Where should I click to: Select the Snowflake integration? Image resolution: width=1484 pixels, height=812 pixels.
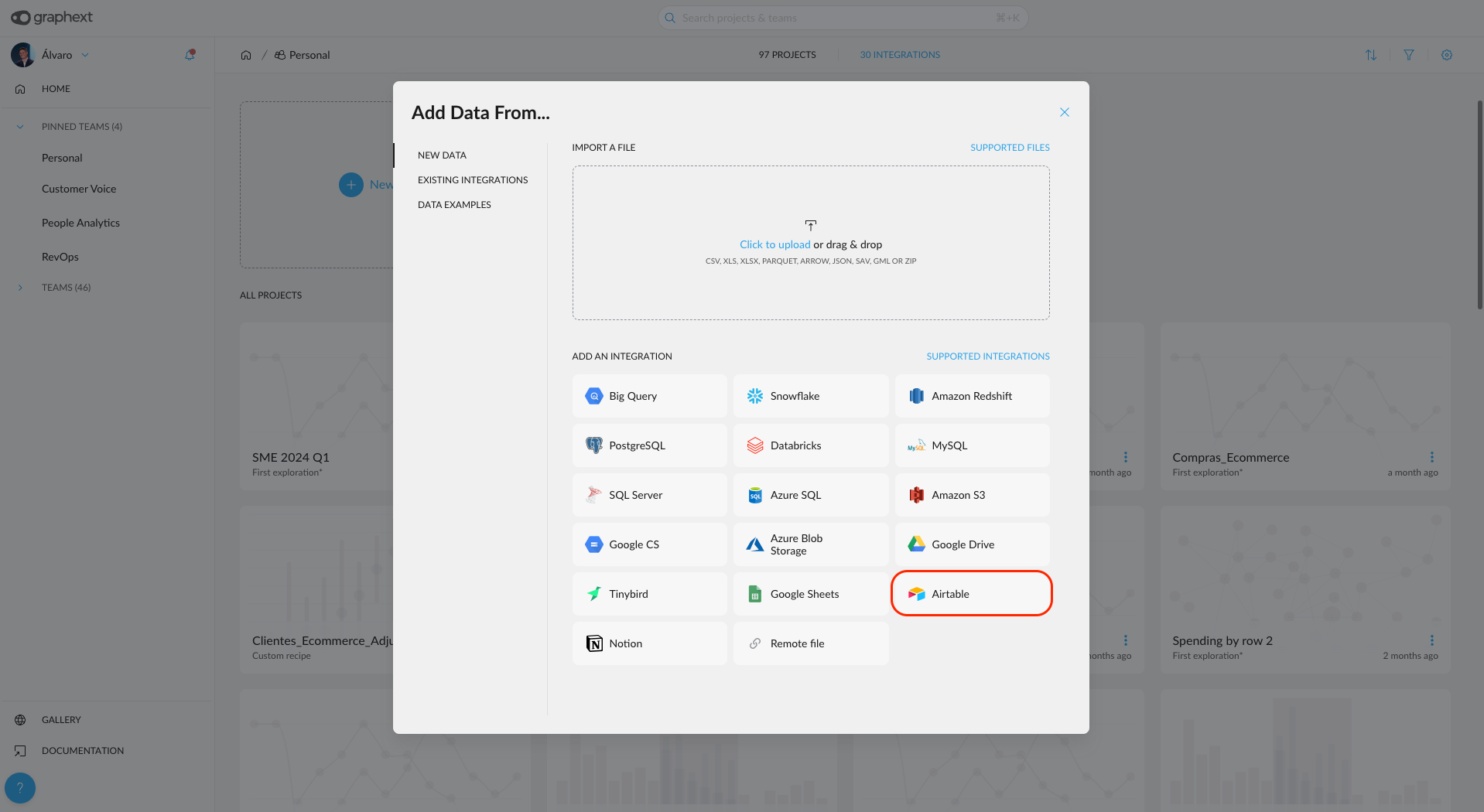click(811, 396)
